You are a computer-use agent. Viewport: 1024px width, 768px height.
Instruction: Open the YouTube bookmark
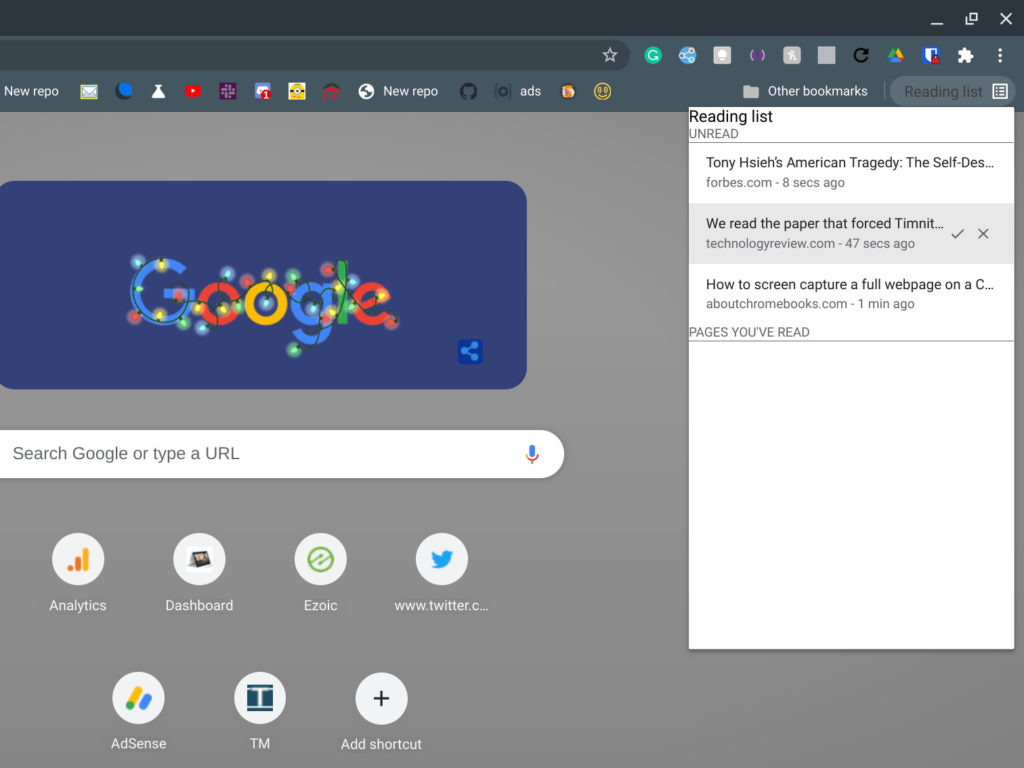tap(193, 91)
